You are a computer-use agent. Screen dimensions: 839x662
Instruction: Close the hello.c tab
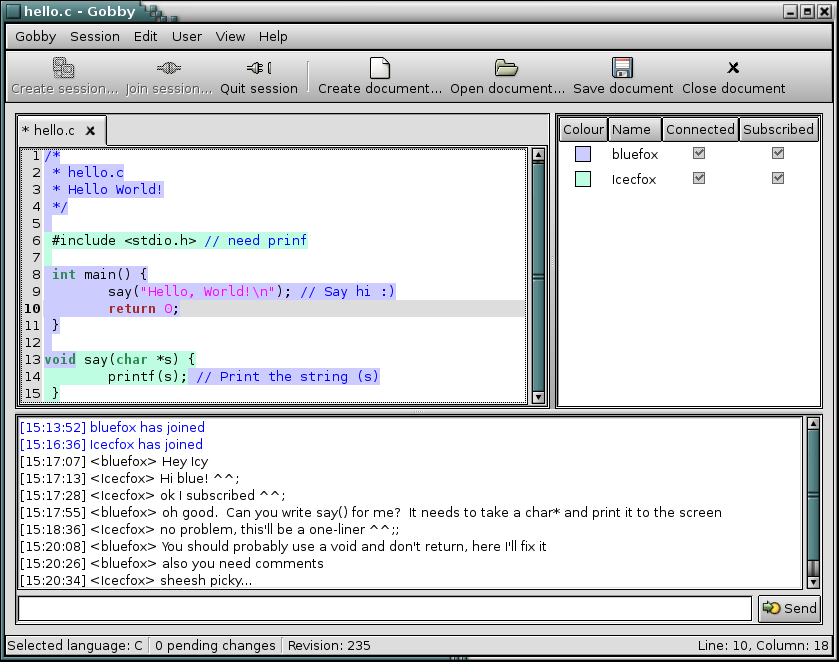(90, 131)
